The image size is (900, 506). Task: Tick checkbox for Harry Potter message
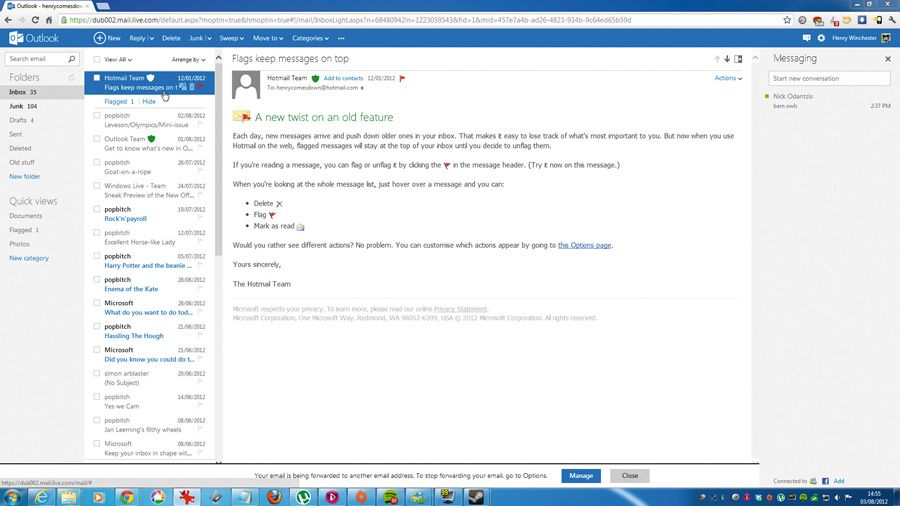click(x=96, y=256)
